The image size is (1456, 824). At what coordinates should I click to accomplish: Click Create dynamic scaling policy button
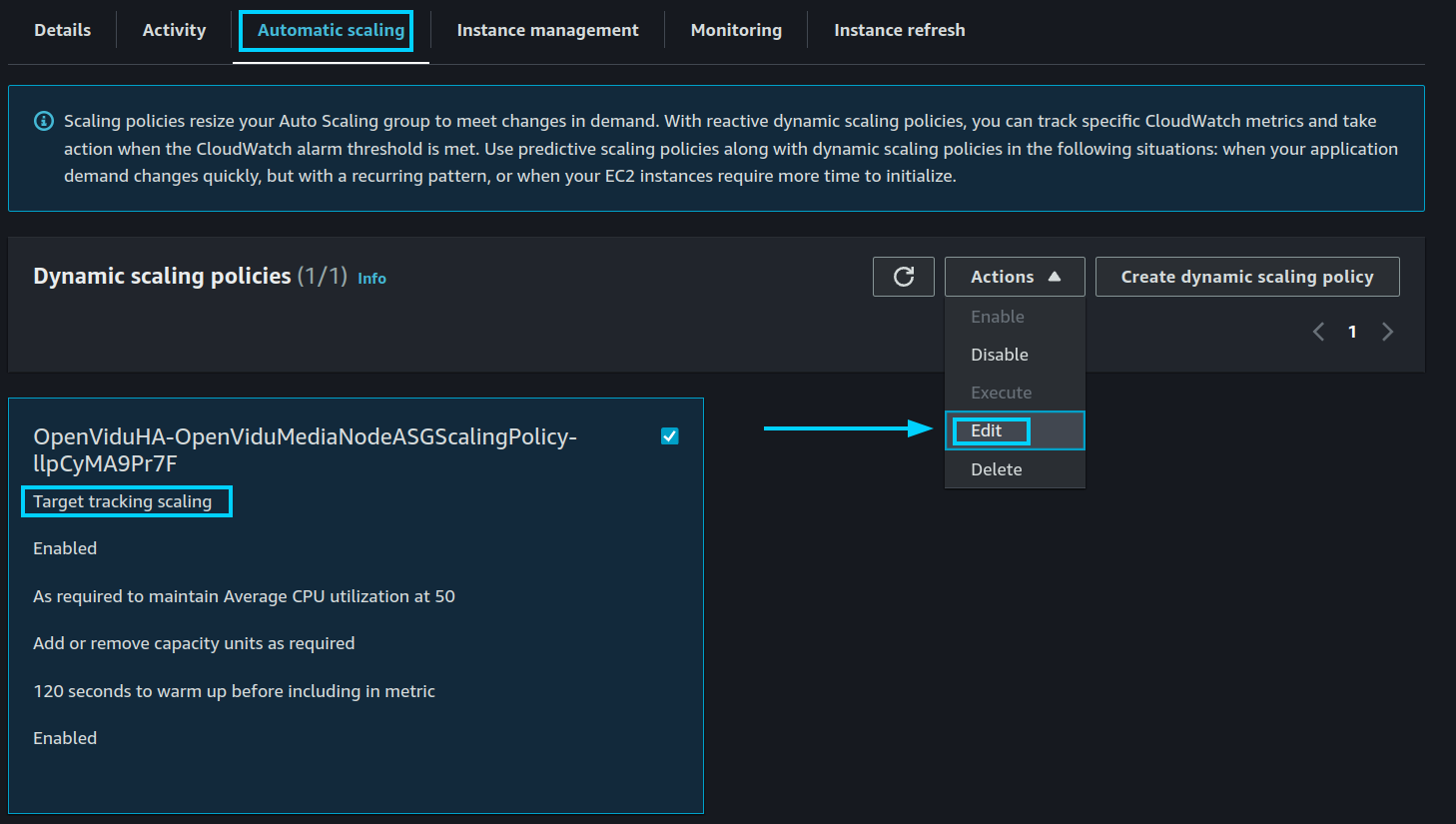[1246, 277]
